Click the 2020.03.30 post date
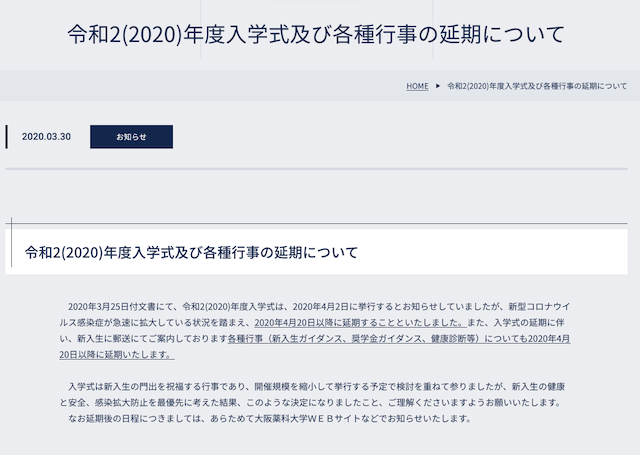The width and height of the screenshot is (640, 455). coord(46,137)
